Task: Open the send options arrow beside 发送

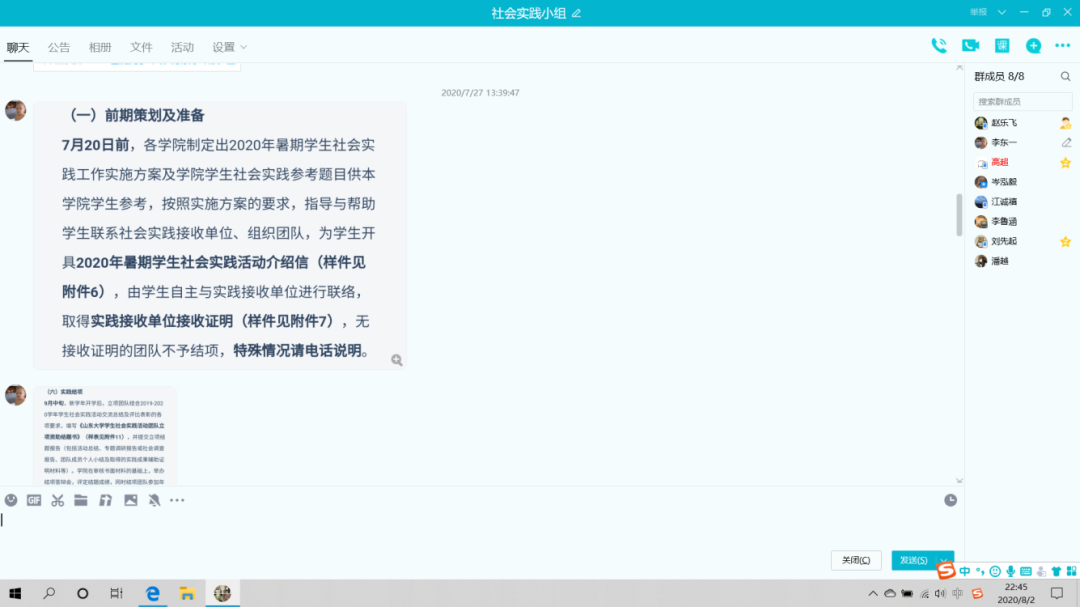Action: pyautogui.click(x=944, y=560)
